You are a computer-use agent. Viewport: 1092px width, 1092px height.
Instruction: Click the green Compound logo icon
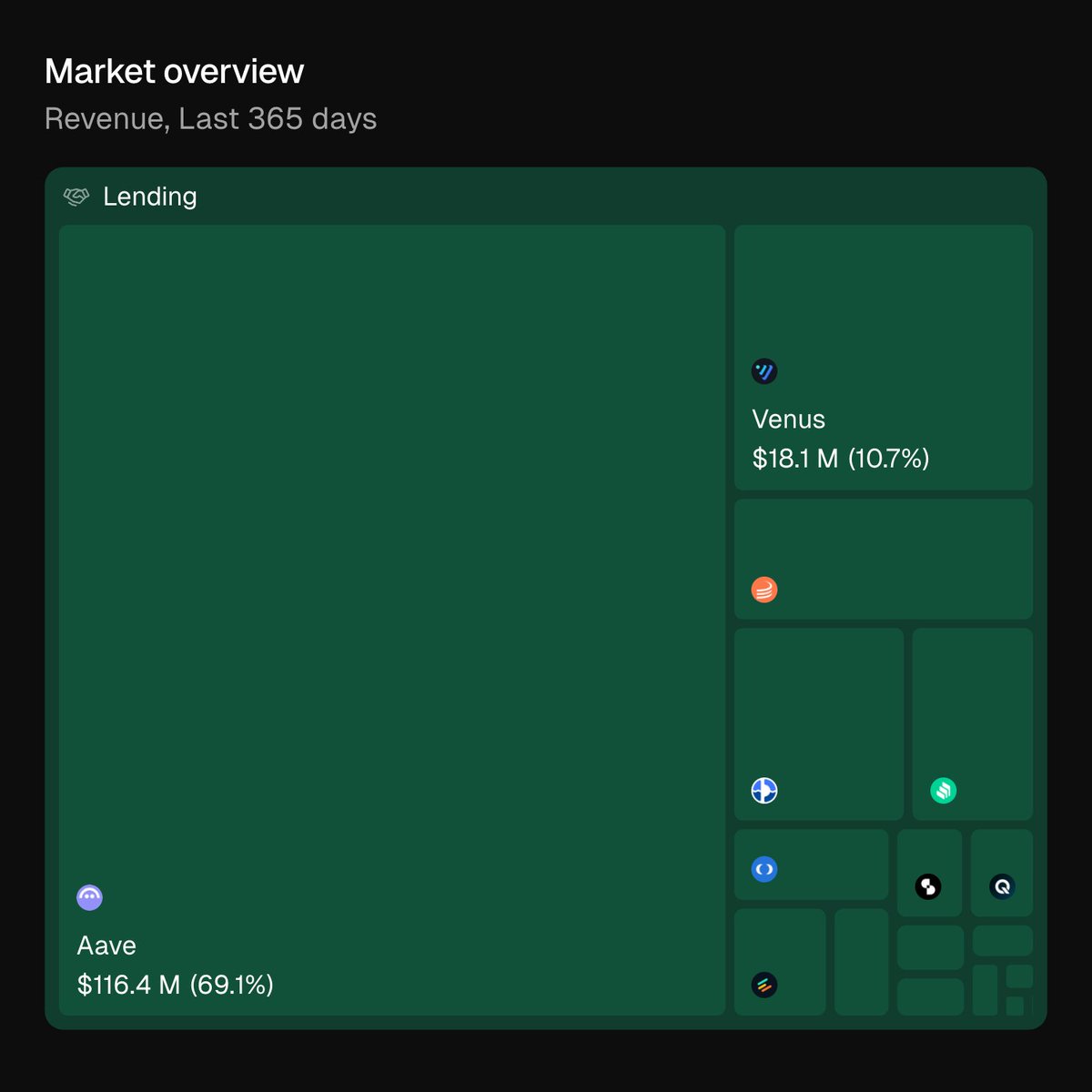click(944, 791)
